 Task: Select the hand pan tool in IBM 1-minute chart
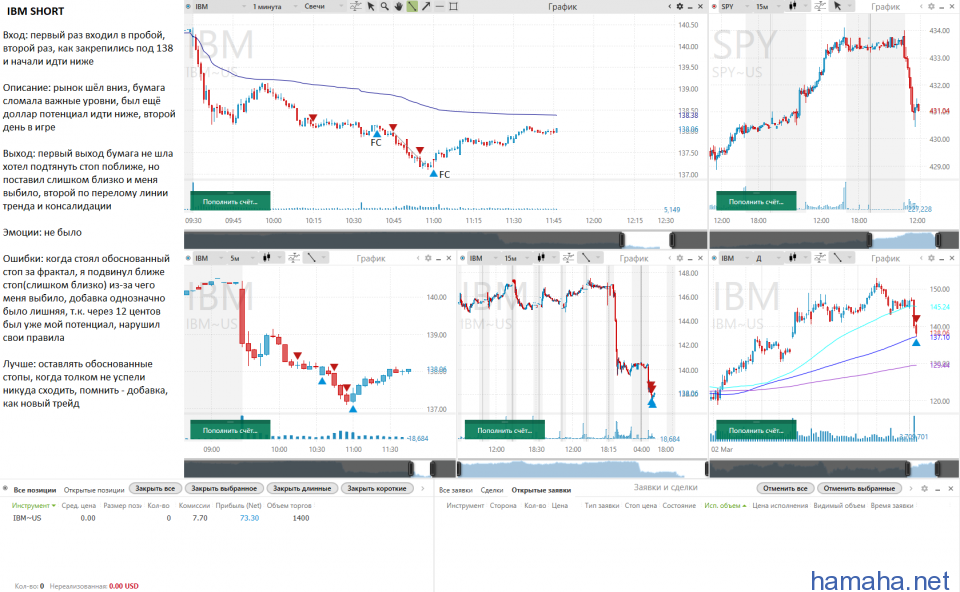(399, 6)
